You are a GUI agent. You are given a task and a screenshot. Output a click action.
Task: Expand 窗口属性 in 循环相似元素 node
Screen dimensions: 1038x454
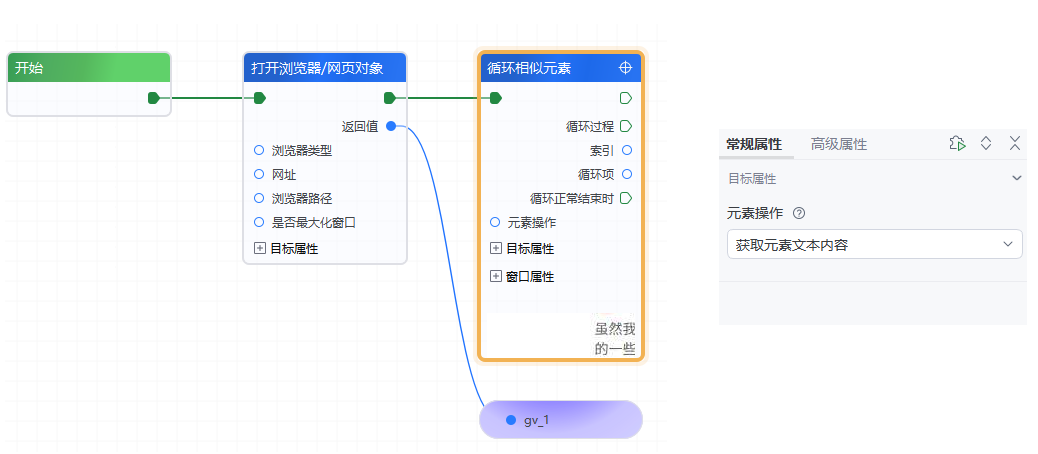coord(496,276)
